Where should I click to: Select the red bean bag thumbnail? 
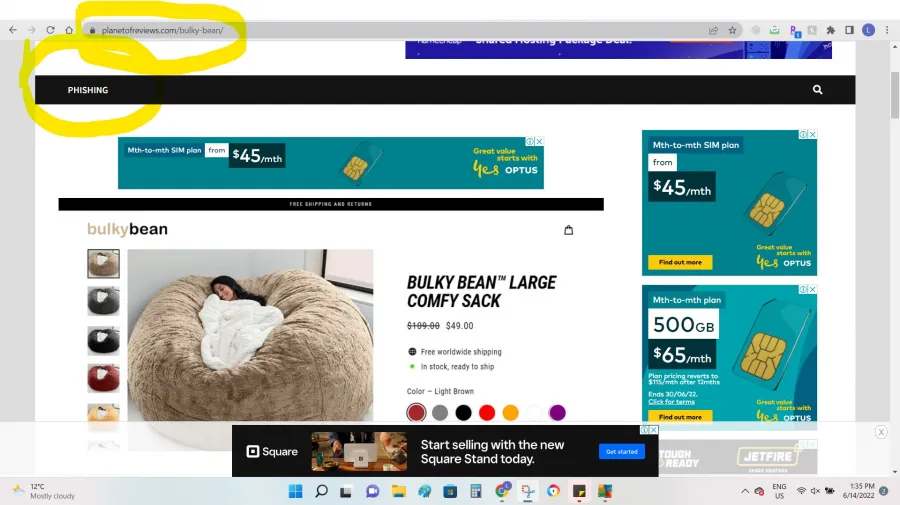point(103,378)
